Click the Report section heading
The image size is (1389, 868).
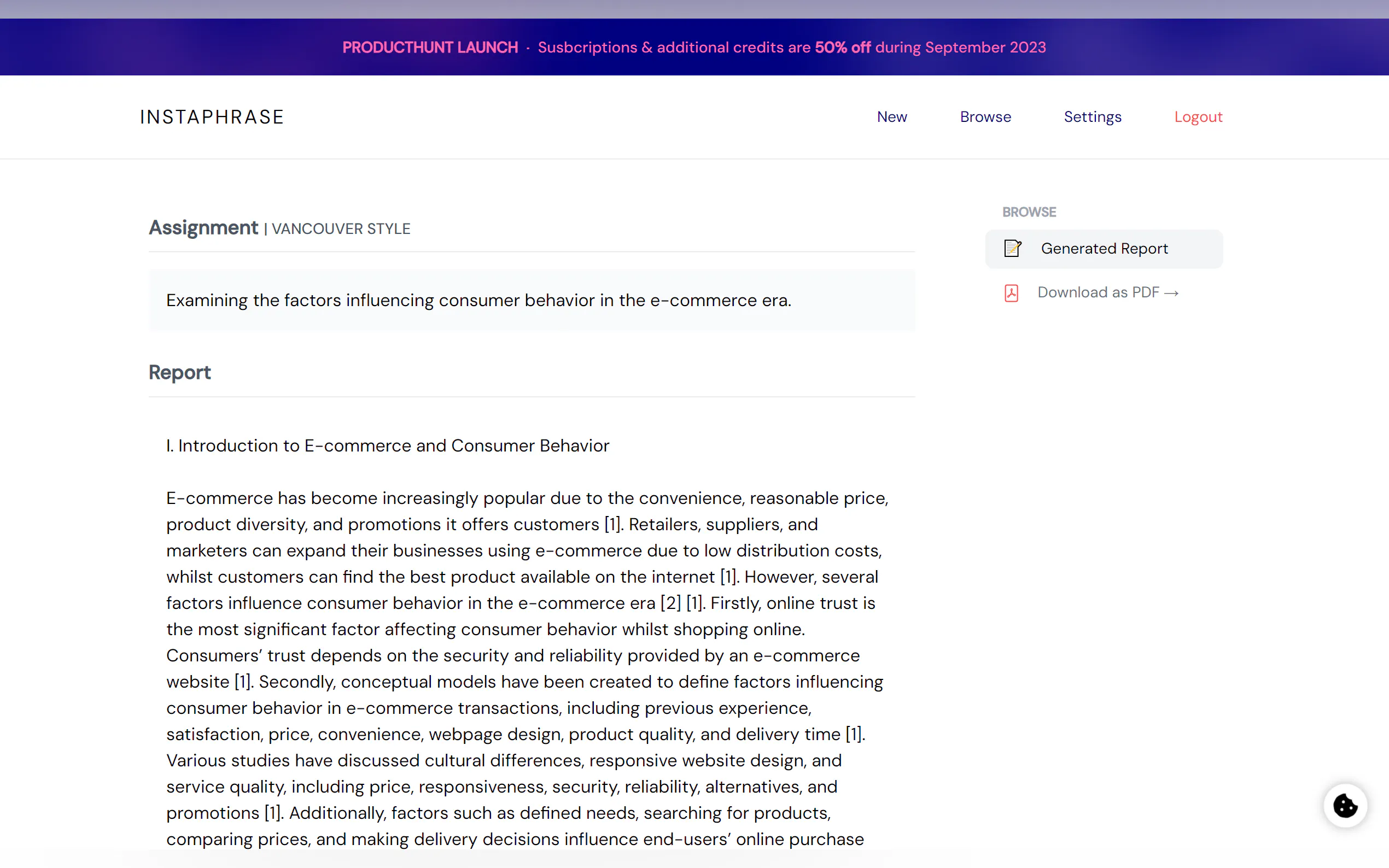tap(180, 373)
